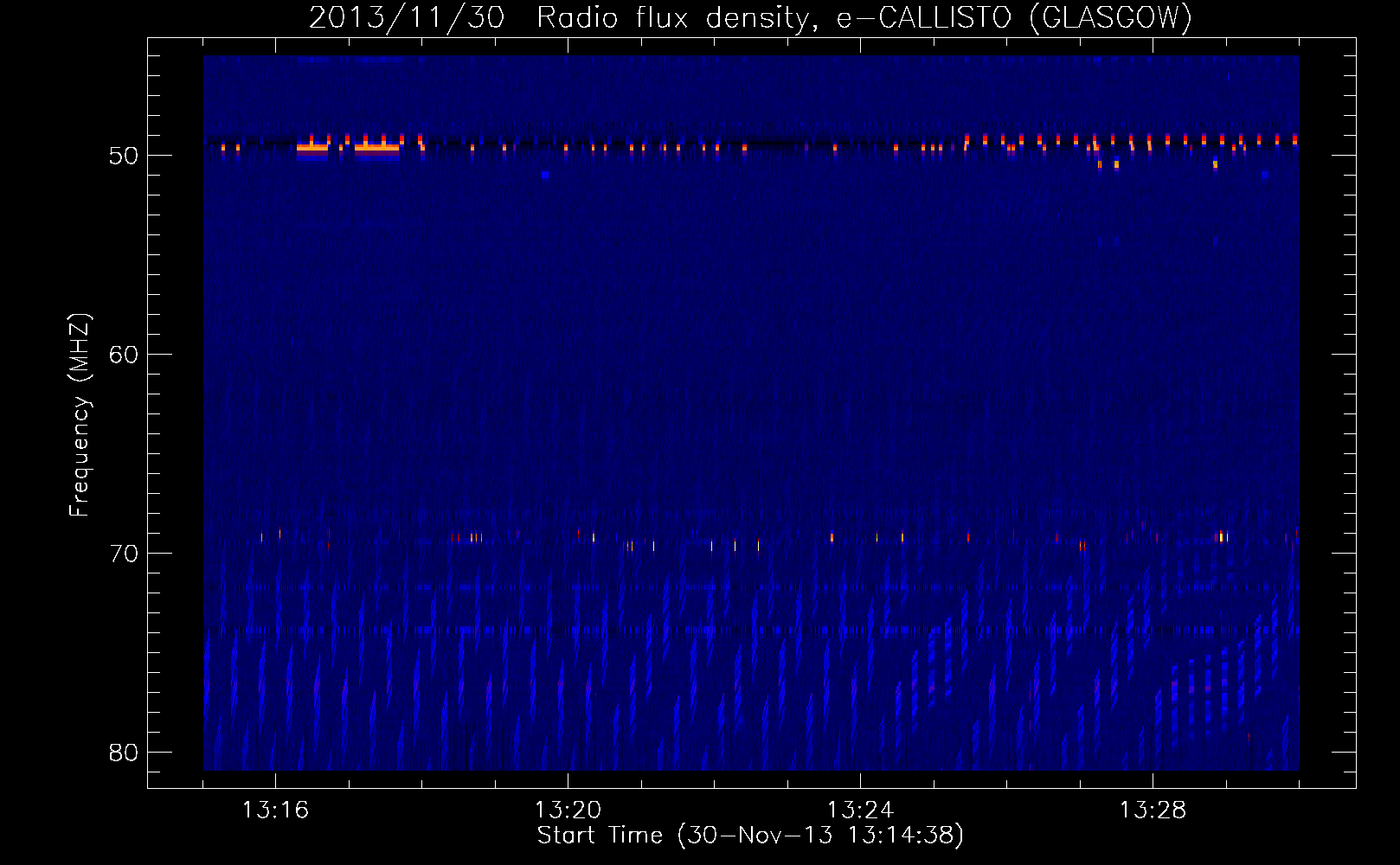Click the 13:28 time tick label
This screenshot has width=1400, height=865.
point(1153,811)
